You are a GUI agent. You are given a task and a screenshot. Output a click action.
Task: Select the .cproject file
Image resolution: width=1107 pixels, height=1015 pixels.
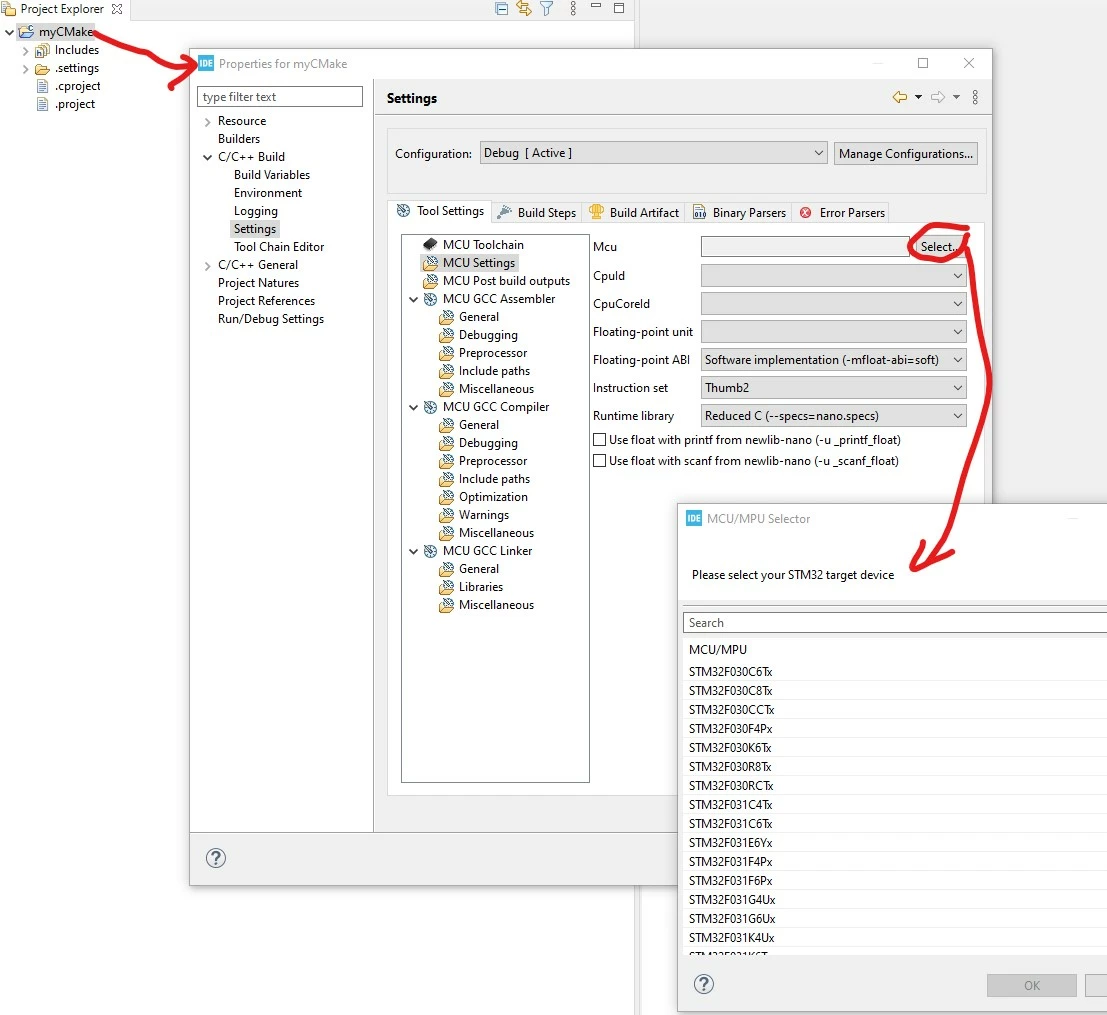coord(77,86)
